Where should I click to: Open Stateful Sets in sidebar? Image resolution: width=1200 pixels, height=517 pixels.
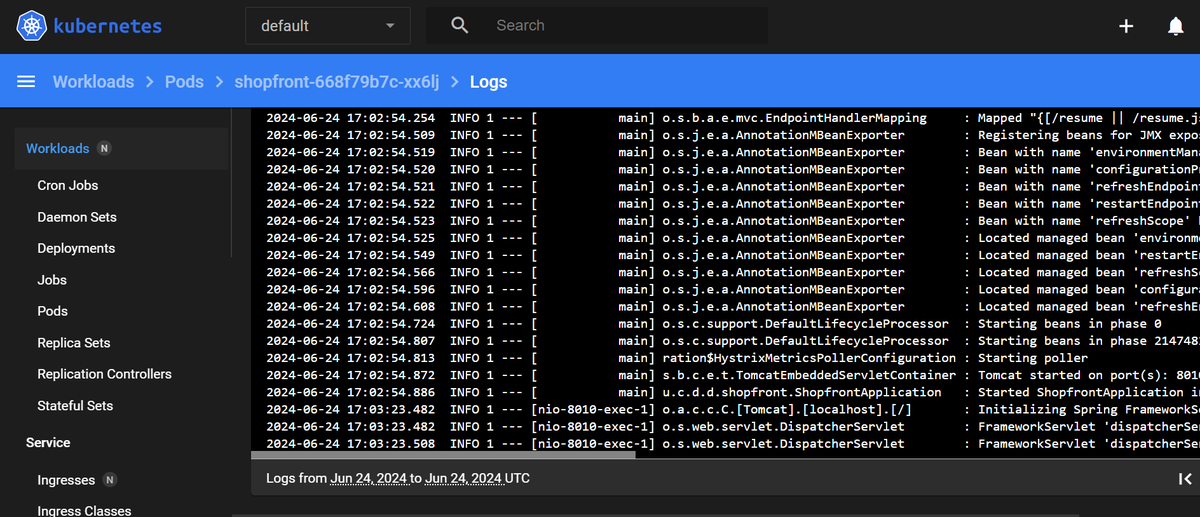coord(75,406)
